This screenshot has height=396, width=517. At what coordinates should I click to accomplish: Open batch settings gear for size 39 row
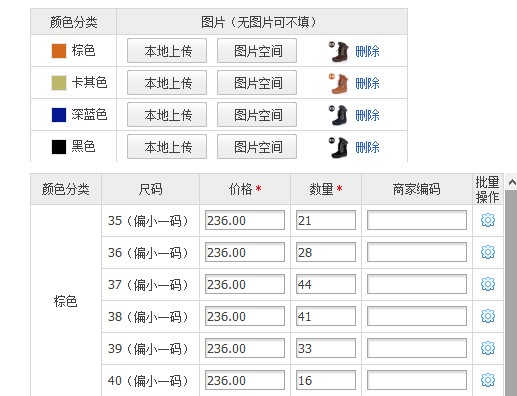[x=488, y=348]
